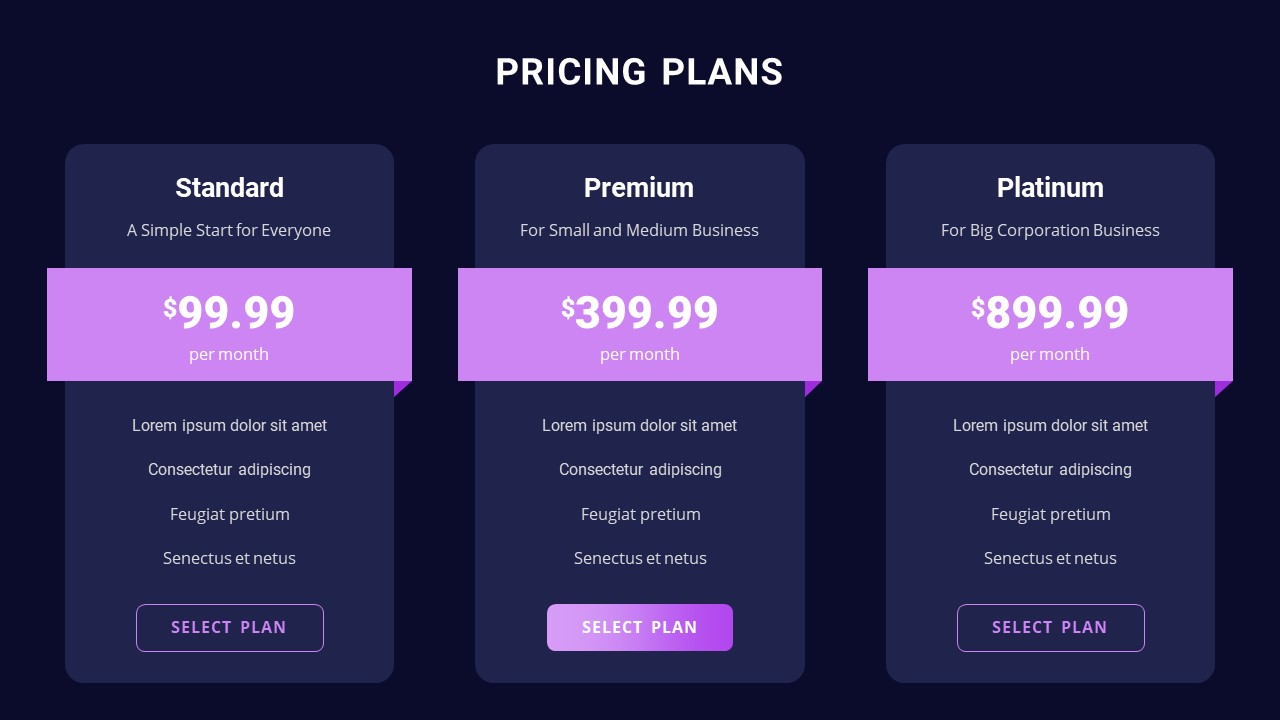
Task: Click "For Big Corporation Business" subtitle
Action: click(1050, 230)
